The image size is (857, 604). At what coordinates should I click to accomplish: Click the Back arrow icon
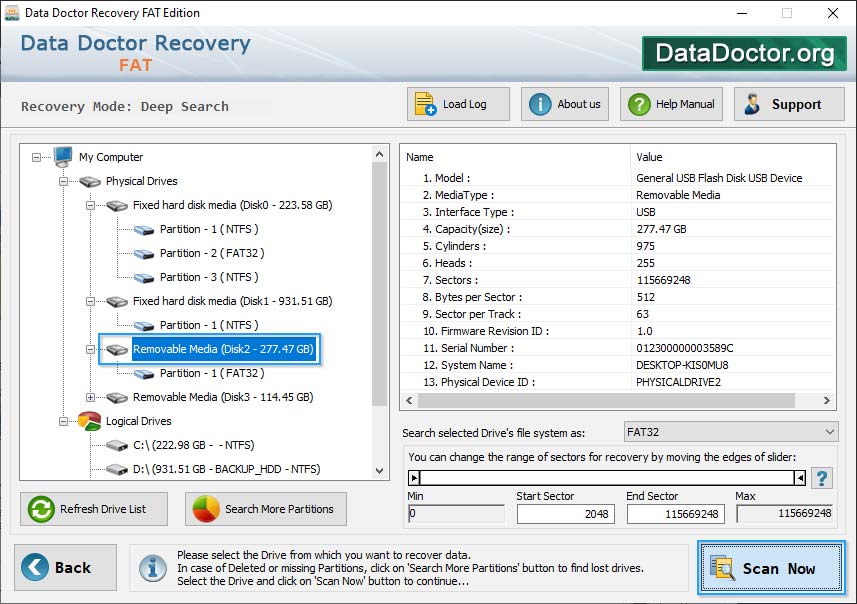coord(34,567)
